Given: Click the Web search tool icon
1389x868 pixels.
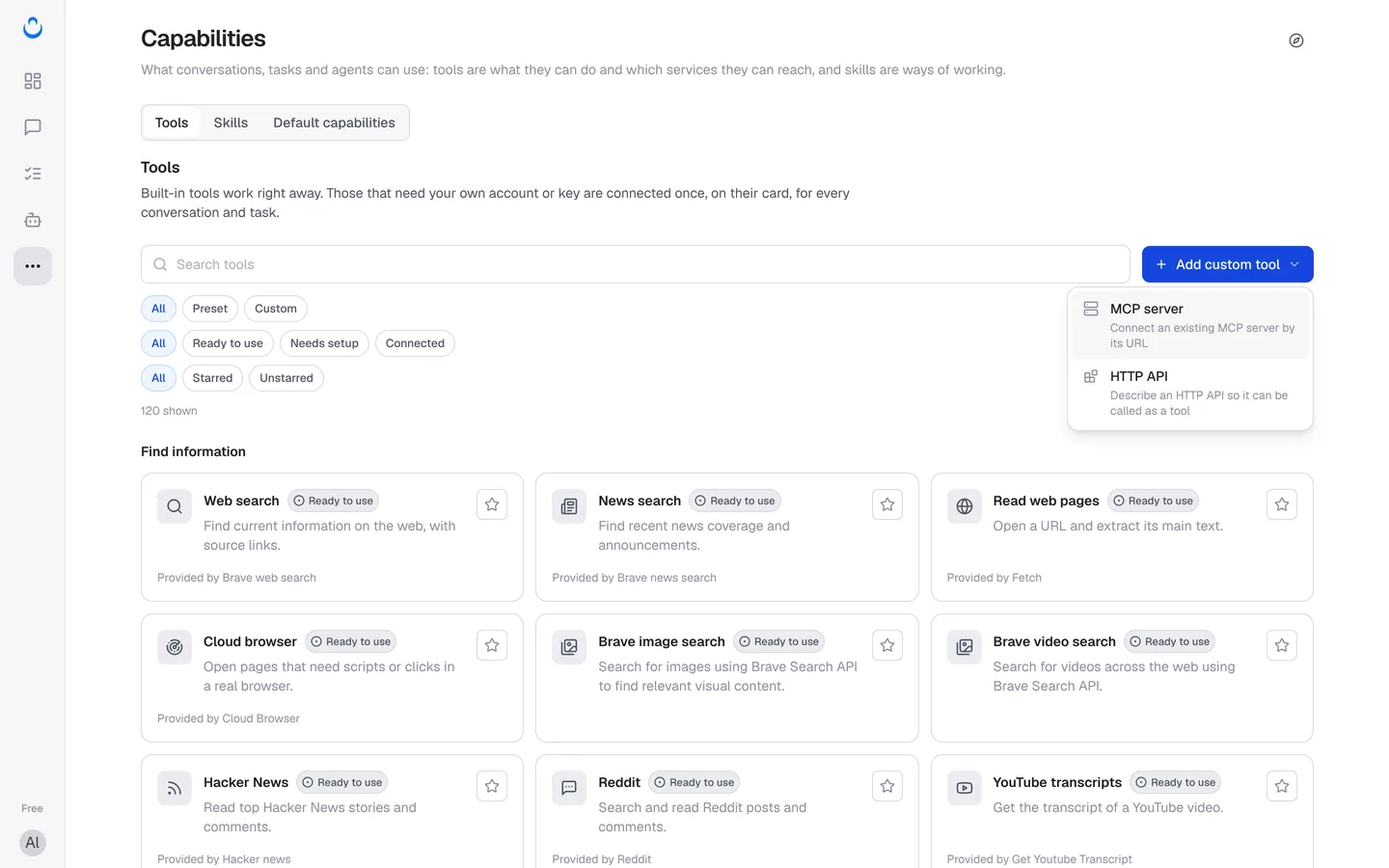Looking at the screenshot, I should (175, 506).
